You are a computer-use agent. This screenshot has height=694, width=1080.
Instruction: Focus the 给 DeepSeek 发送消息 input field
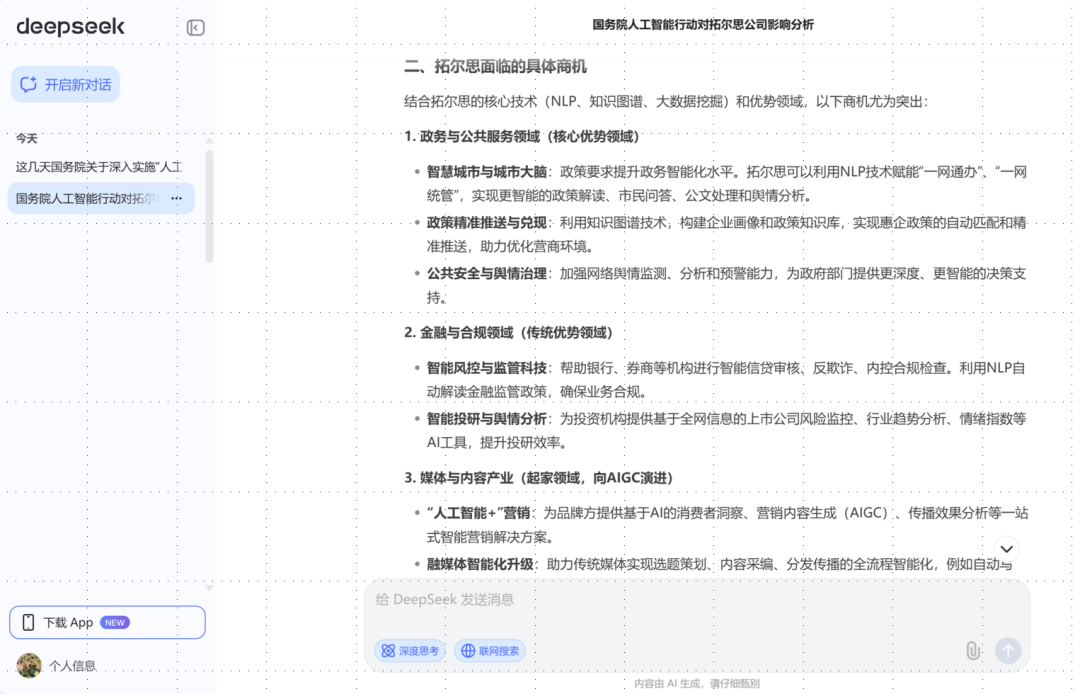click(x=696, y=600)
